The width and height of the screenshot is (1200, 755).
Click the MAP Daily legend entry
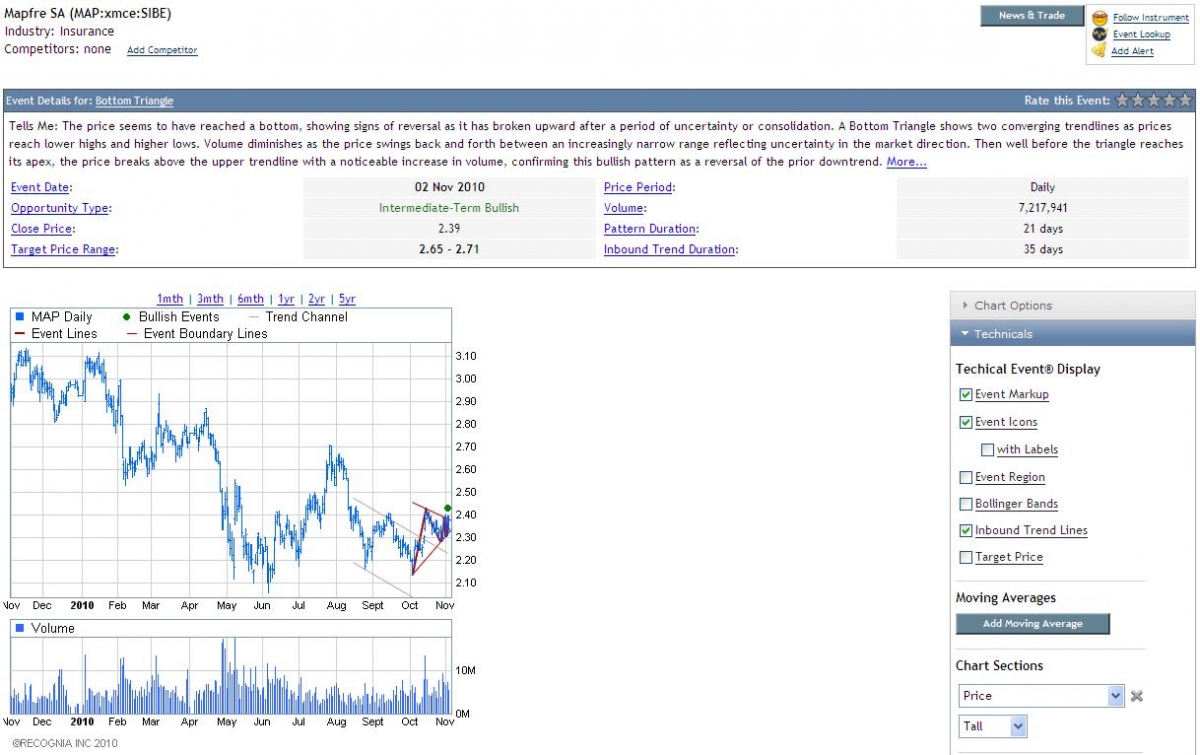[54, 317]
